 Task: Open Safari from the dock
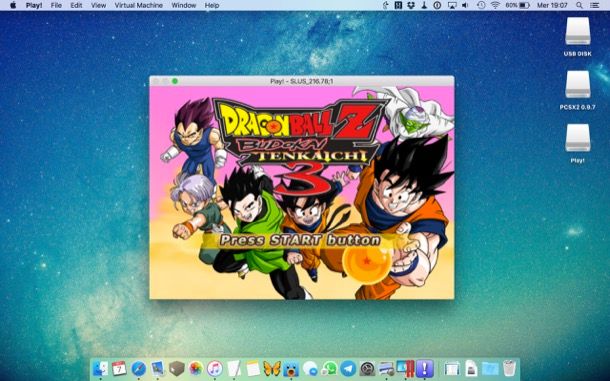[138, 368]
